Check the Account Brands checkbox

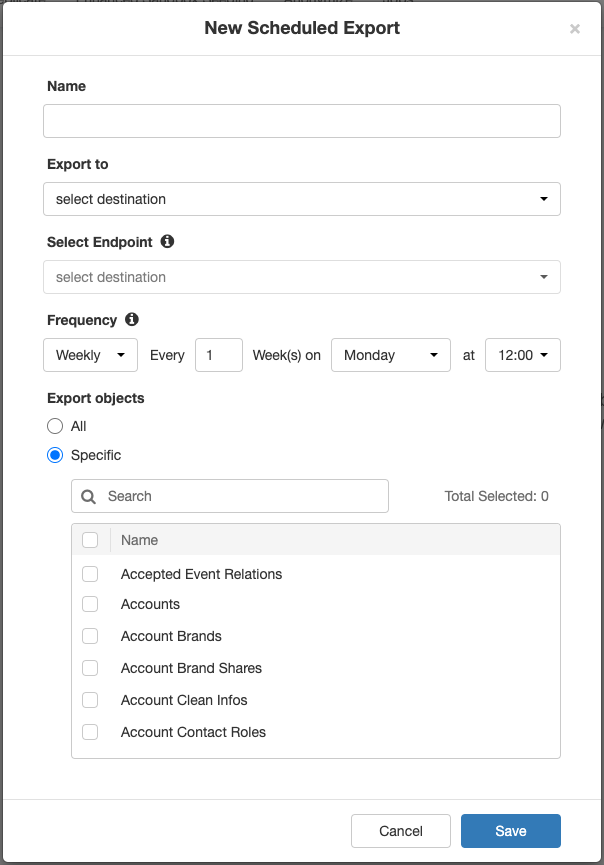pos(90,636)
